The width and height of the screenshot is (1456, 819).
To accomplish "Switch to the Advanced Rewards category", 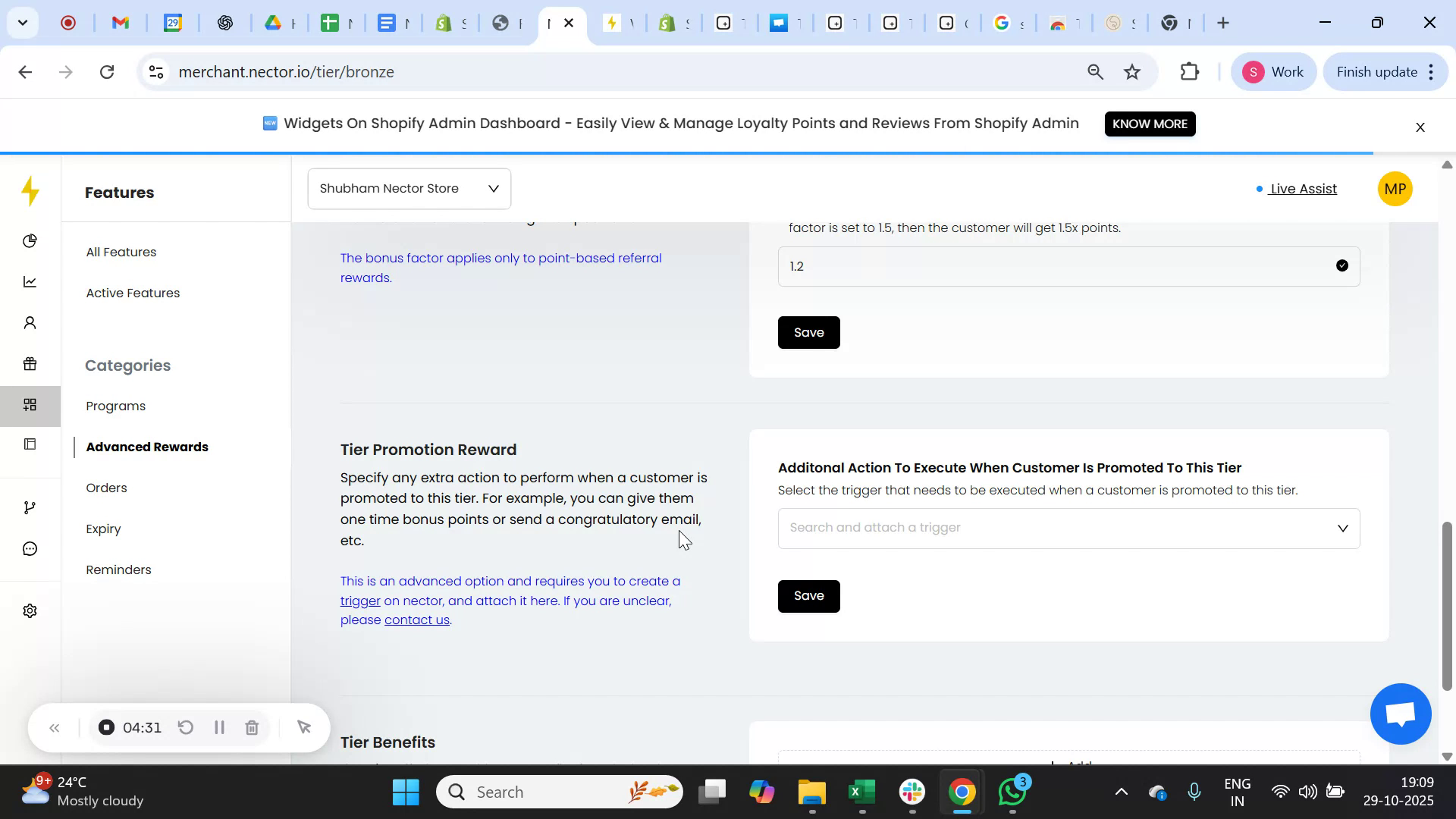I will click(x=148, y=447).
